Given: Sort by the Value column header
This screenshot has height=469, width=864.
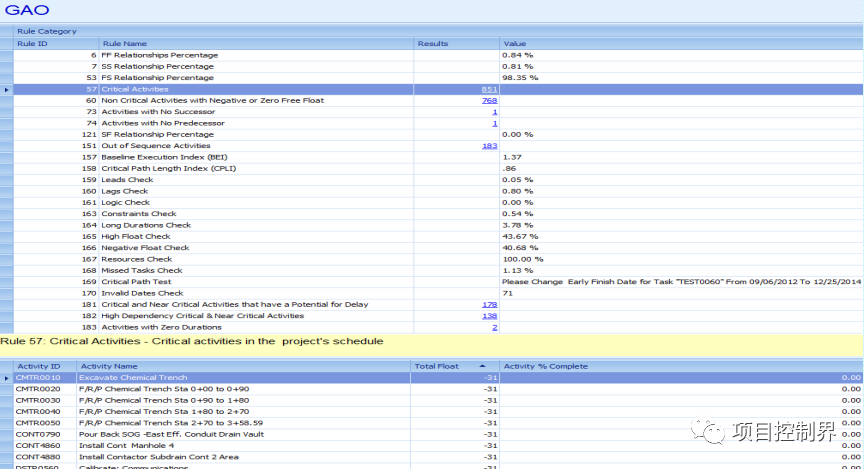Looking at the screenshot, I should [x=681, y=44].
